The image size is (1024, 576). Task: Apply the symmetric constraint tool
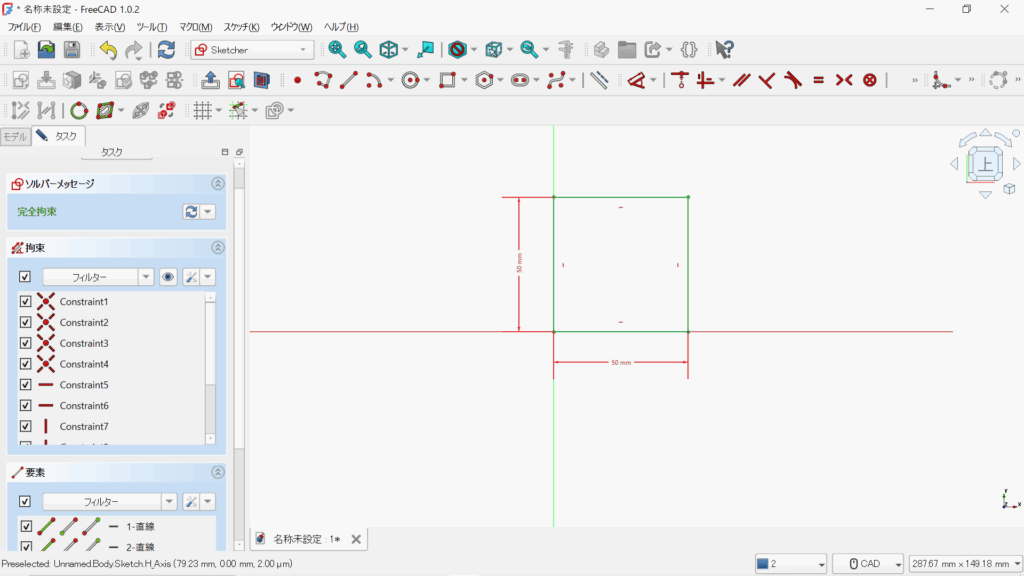pyautogui.click(x=844, y=80)
